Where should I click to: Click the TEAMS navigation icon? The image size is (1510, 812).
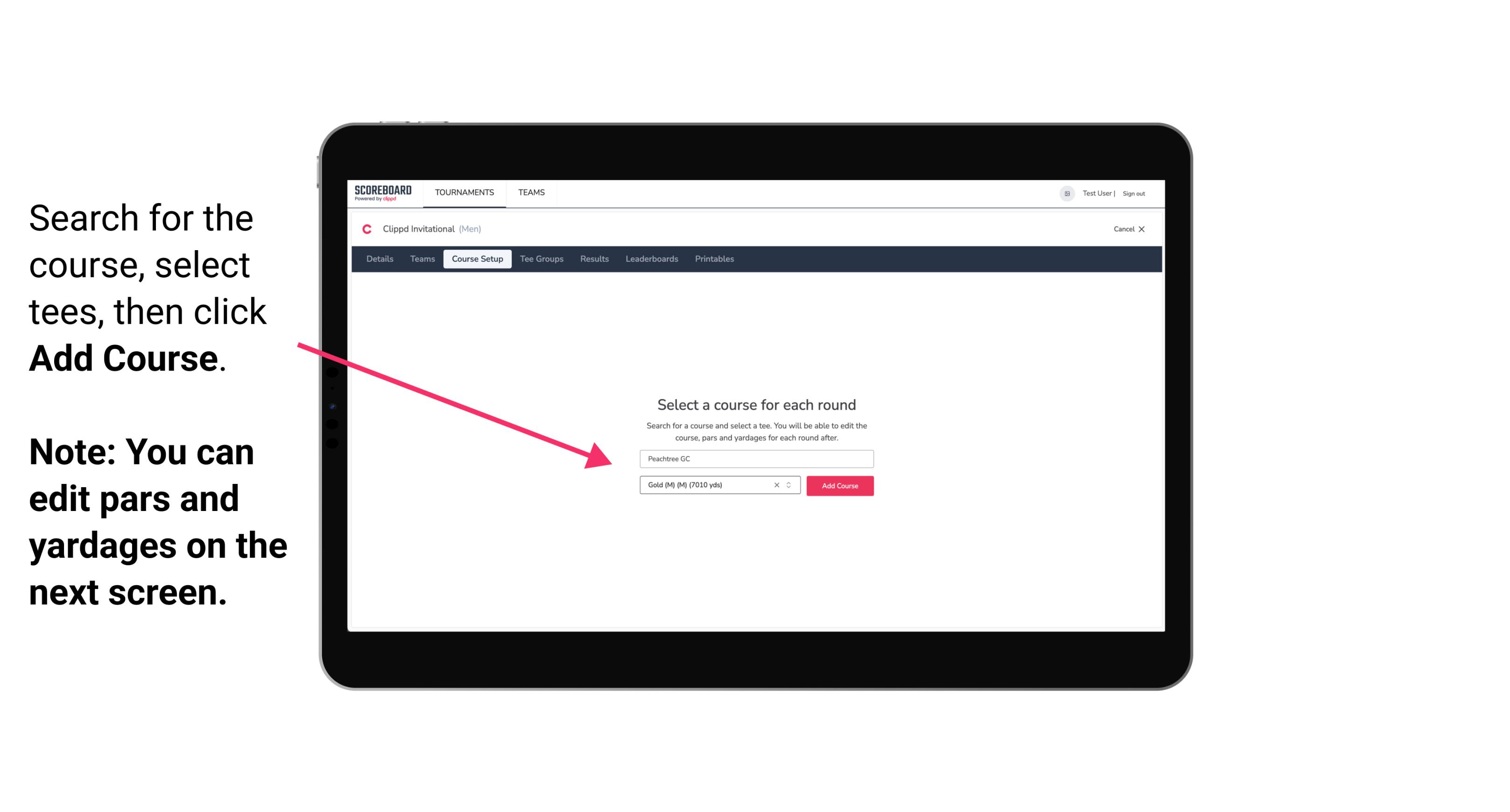pyautogui.click(x=531, y=192)
